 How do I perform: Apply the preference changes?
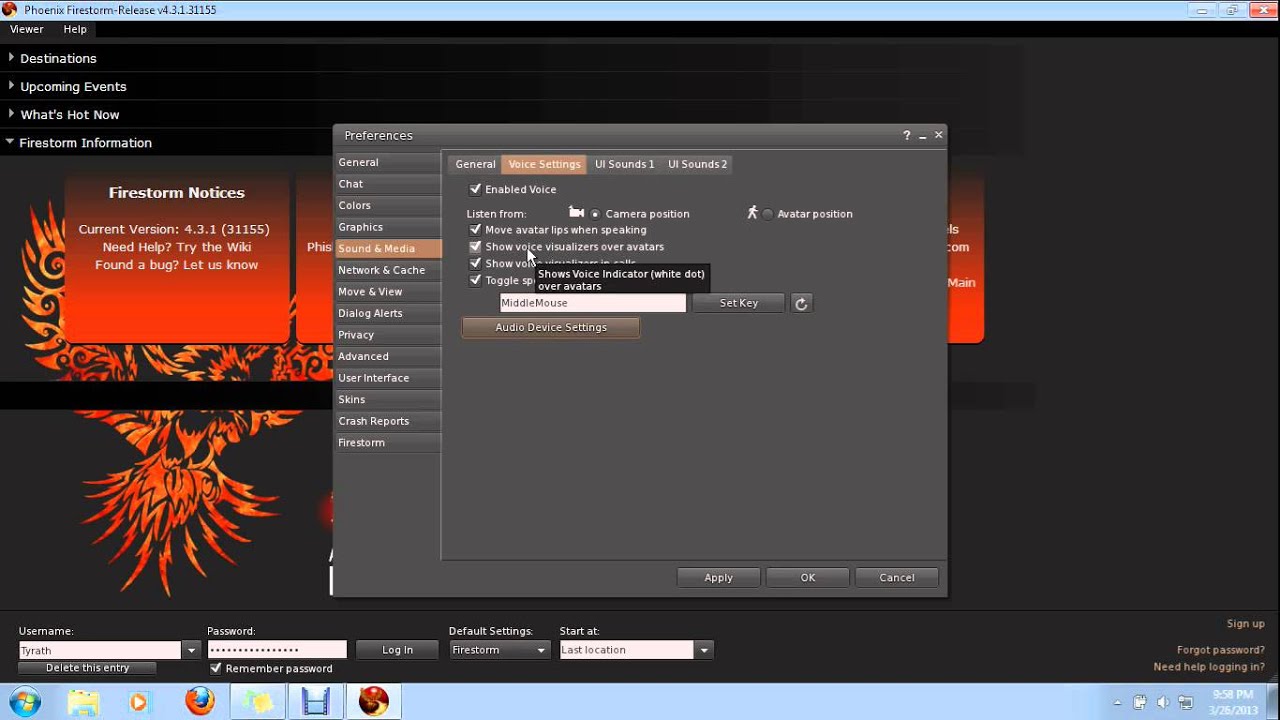[x=718, y=578]
